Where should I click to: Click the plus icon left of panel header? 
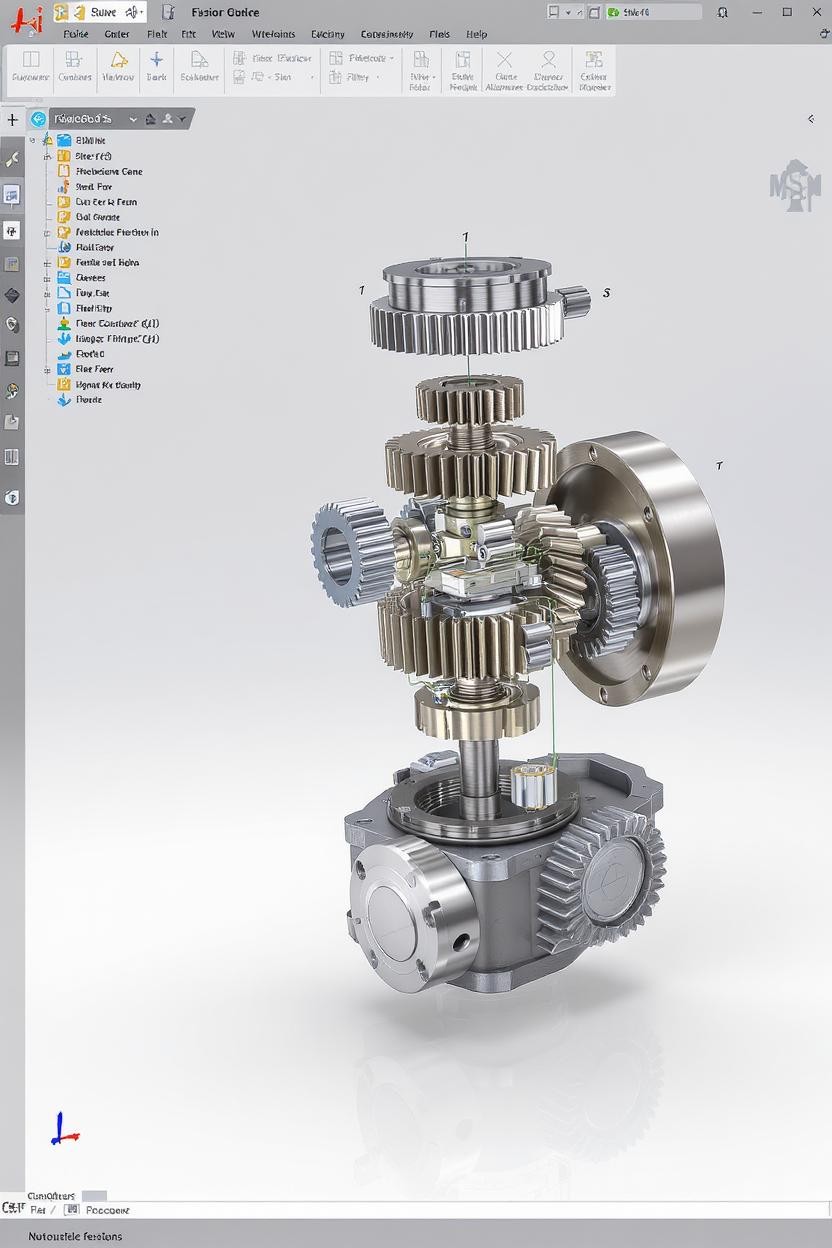coord(12,119)
